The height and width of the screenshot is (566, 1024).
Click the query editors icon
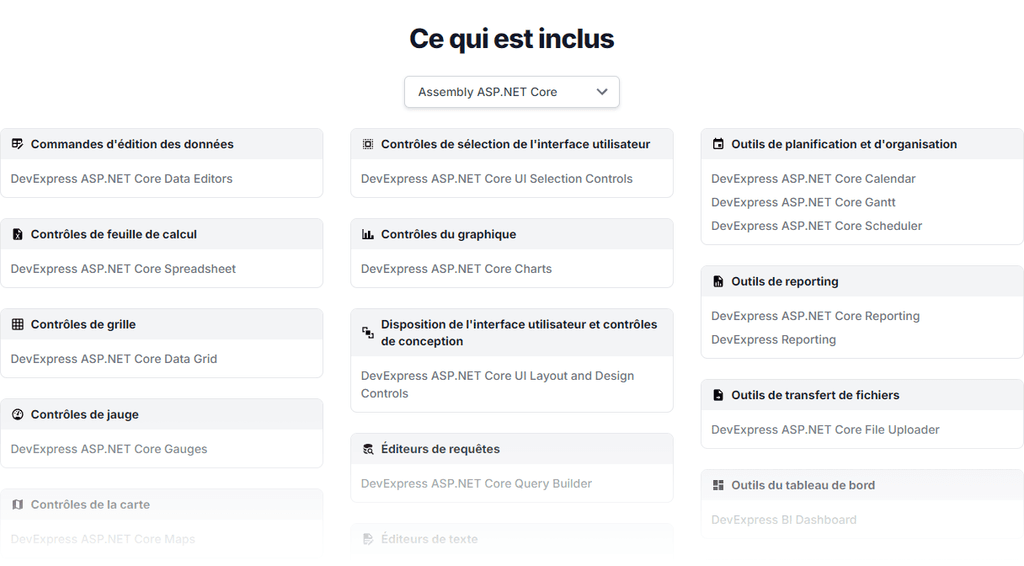[368, 448]
